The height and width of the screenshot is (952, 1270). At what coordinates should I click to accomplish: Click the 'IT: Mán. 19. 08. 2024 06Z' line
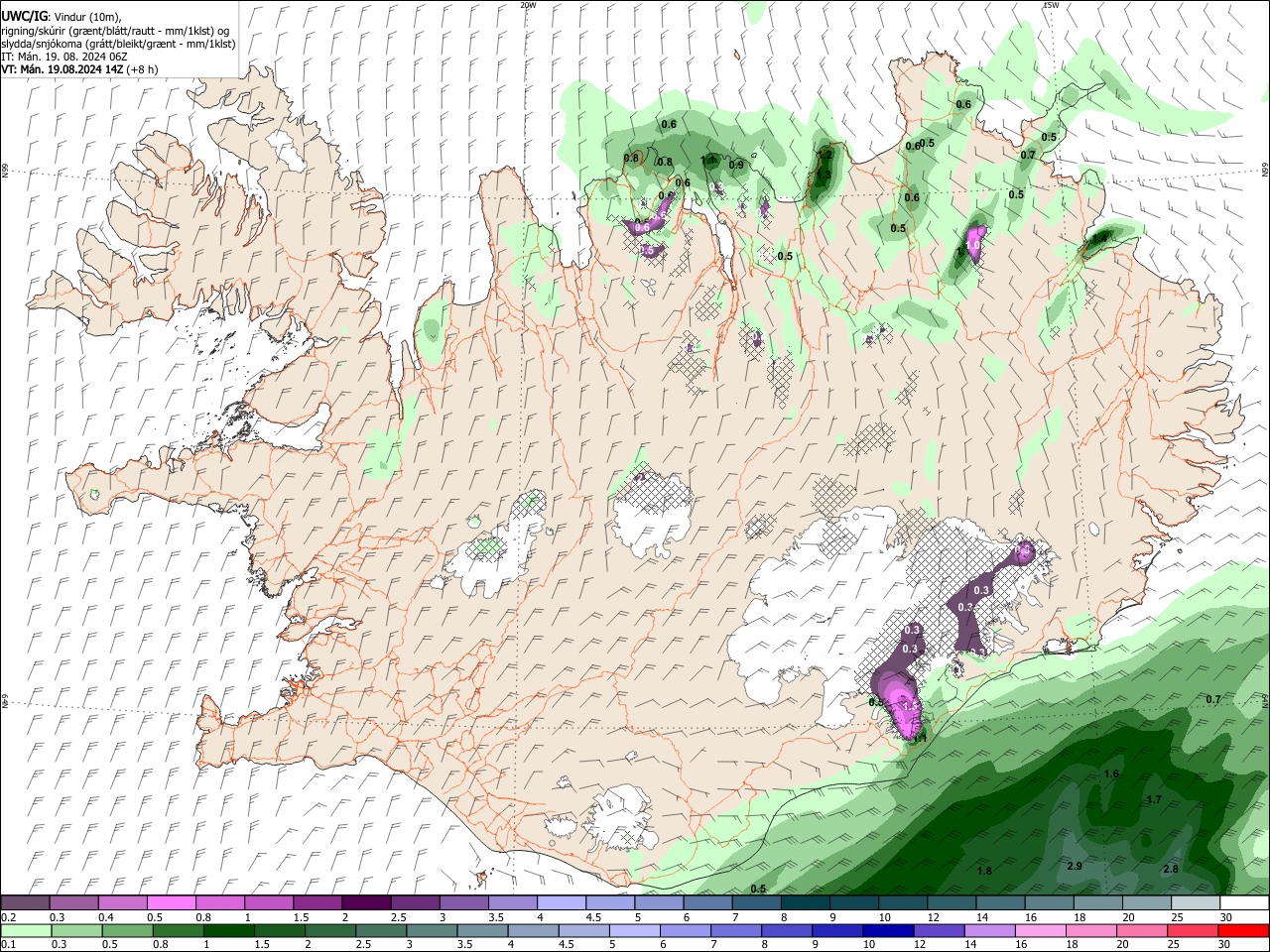pos(64,57)
